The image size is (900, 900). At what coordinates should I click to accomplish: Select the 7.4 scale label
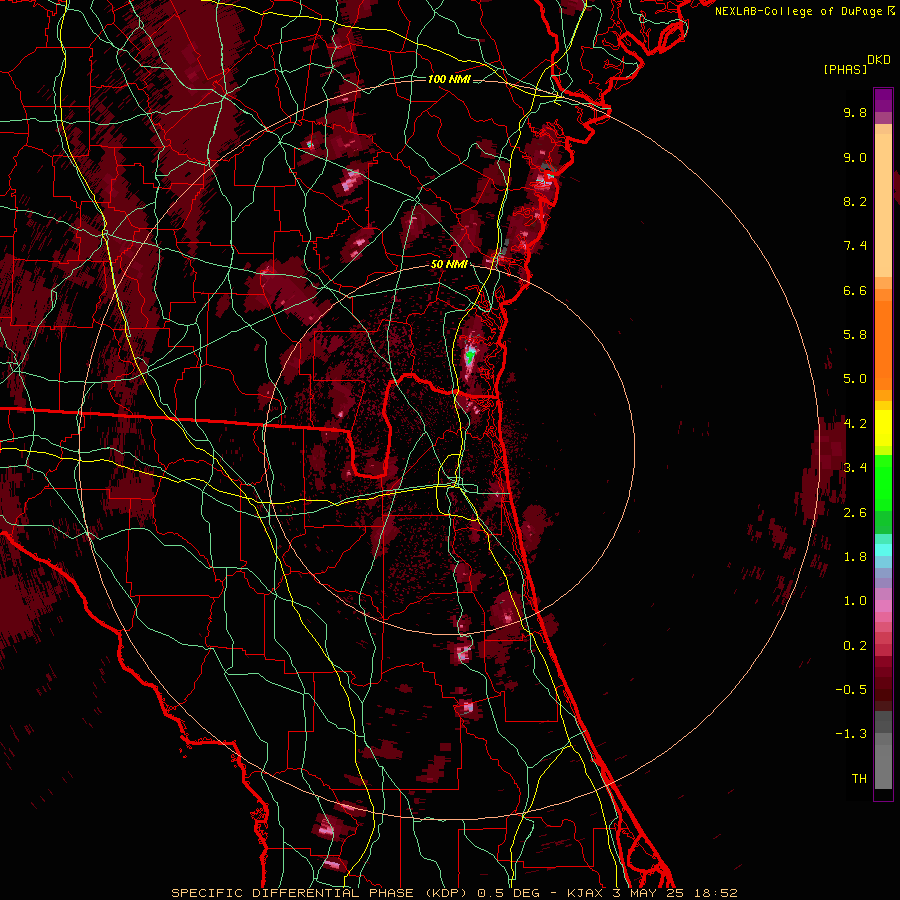(855, 246)
